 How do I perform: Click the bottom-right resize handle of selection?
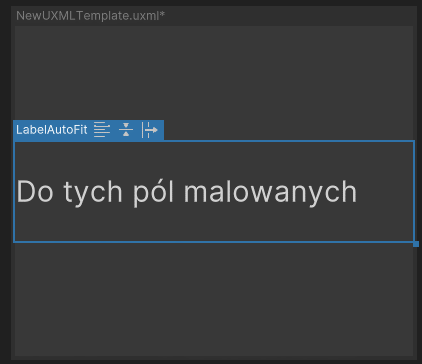[416, 244]
